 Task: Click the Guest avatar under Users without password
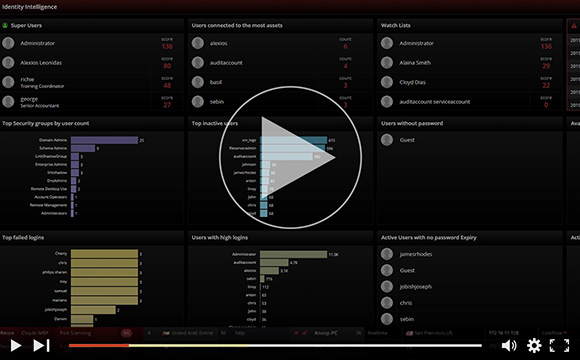tap(387, 140)
